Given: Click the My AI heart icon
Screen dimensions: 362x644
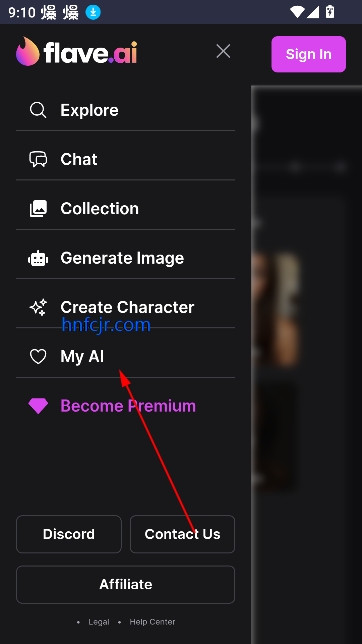Looking at the screenshot, I should pyautogui.click(x=38, y=356).
